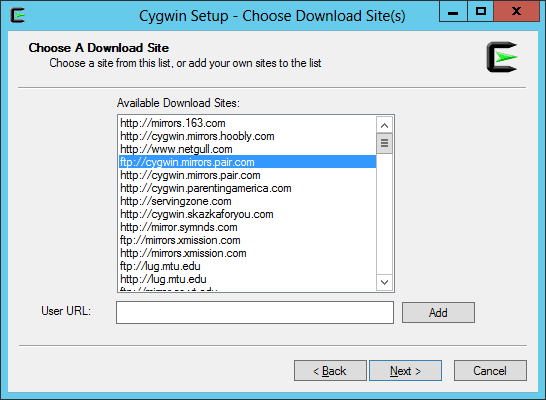
Task: Click the scroll up arrow of the sites list
Action: 384,125
